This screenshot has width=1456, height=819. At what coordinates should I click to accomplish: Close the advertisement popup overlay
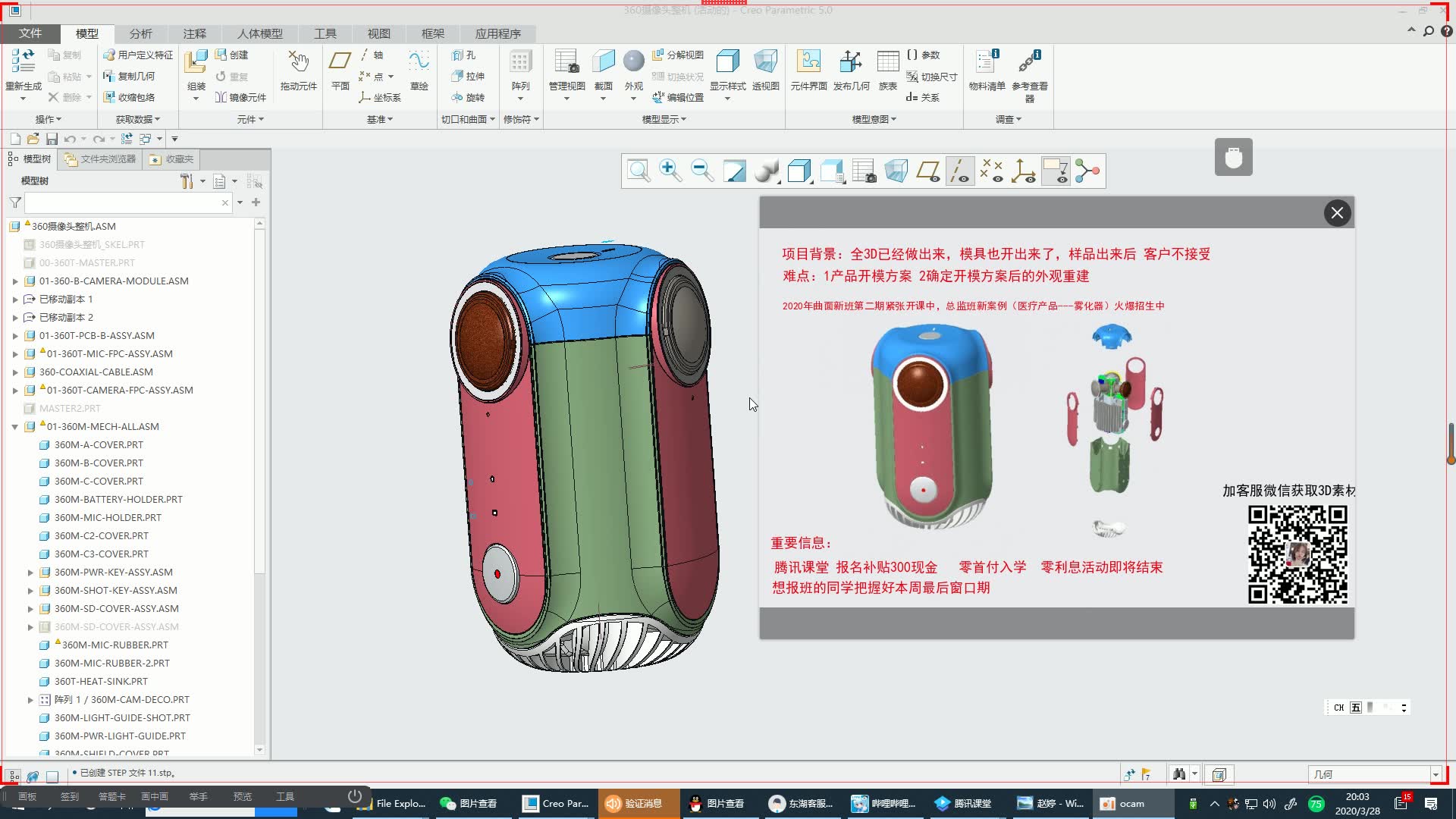[1337, 213]
